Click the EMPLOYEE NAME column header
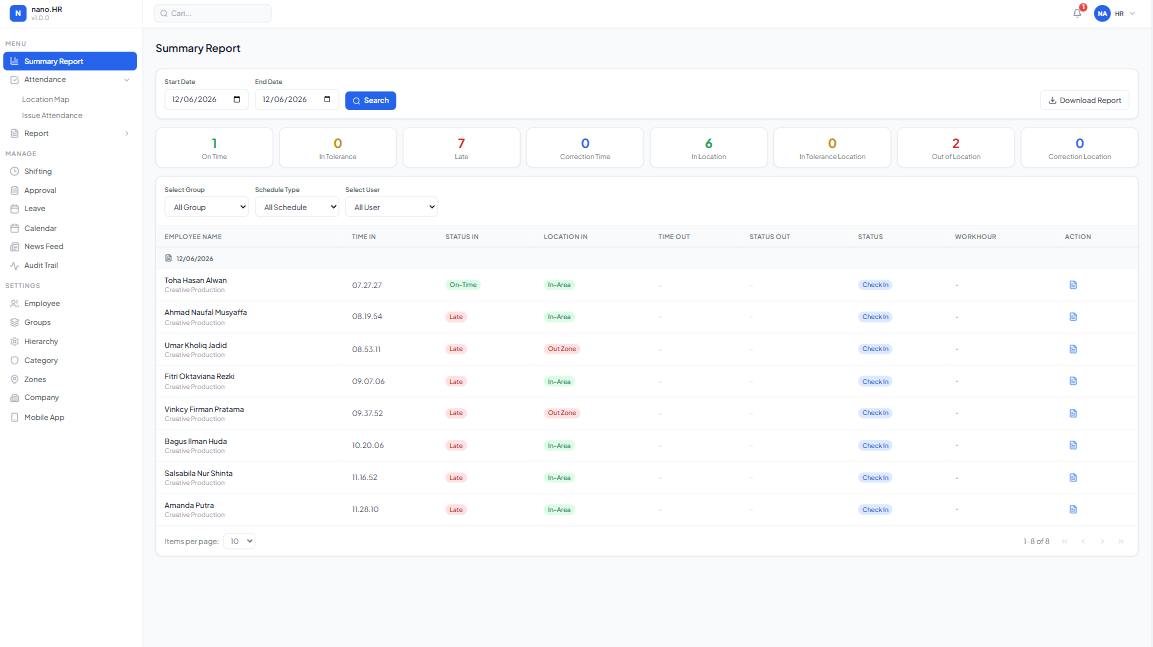Viewport: 1153px width, 647px height. pyautogui.click(x=193, y=237)
